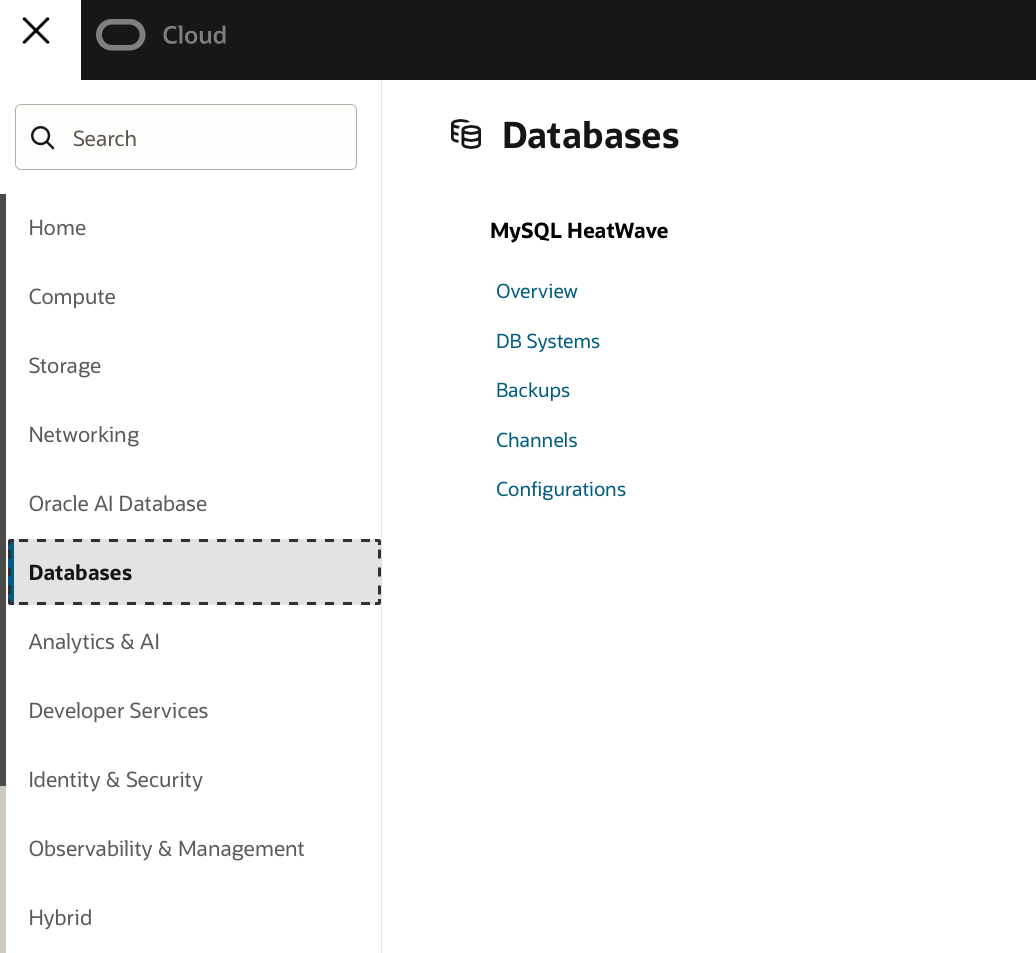1036x953 pixels.
Task: Open the Home menu item
Action: coord(57,228)
